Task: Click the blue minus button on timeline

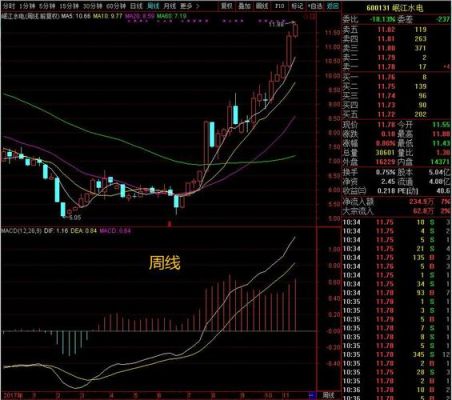Action: (312, 395)
